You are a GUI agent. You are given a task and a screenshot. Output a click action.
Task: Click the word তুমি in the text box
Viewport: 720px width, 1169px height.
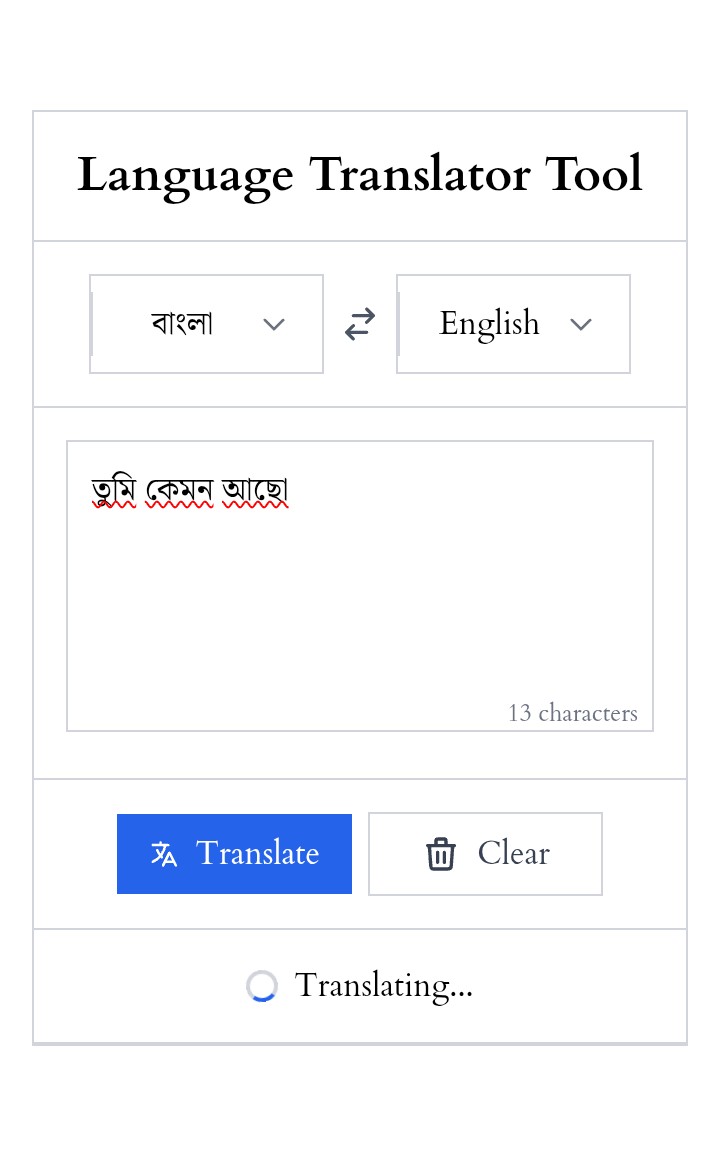[x=115, y=491]
